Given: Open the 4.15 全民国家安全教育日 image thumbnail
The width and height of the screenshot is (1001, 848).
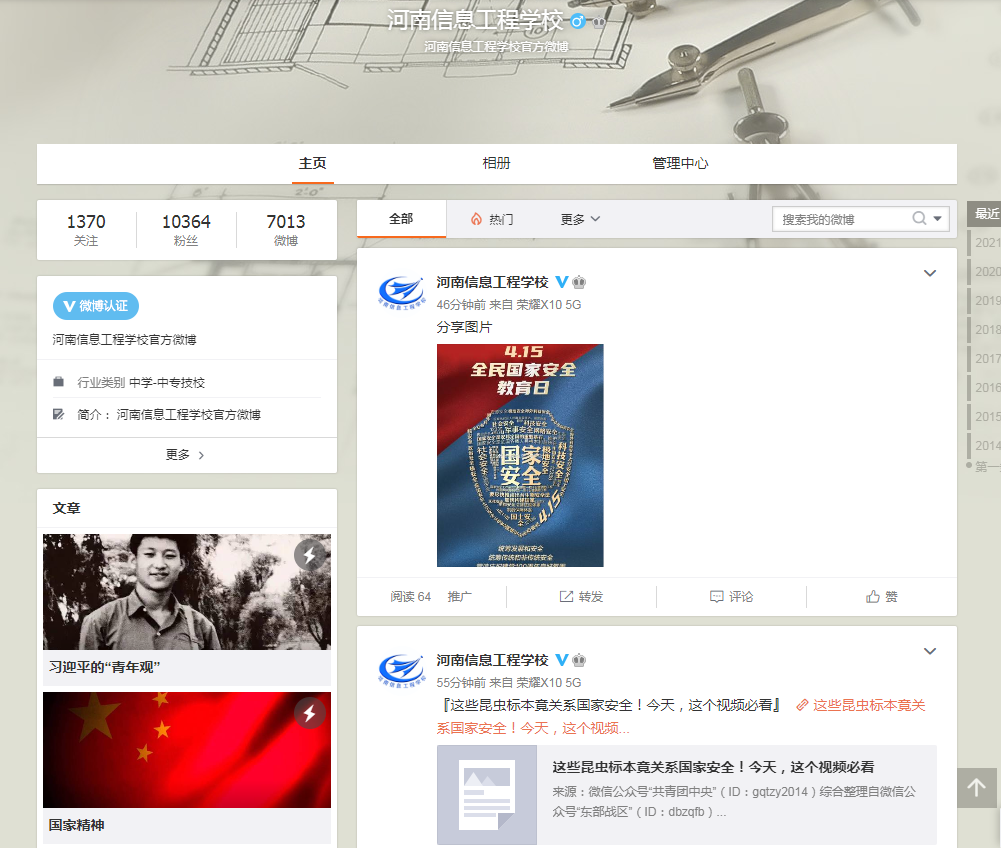Looking at the screenshot, I should [520, 455].
